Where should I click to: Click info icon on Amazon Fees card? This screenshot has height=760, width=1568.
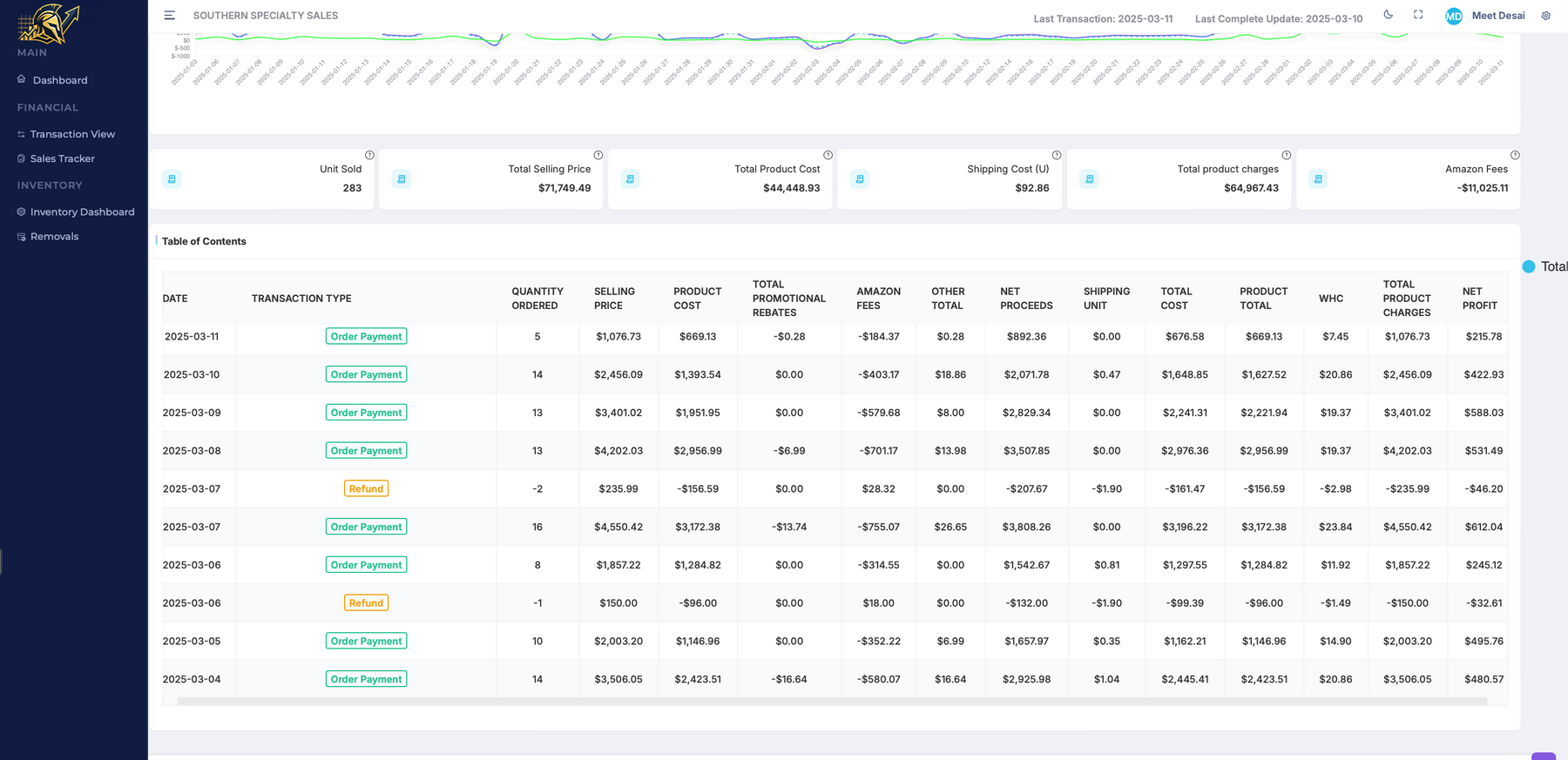click(x=1515, y=155)
